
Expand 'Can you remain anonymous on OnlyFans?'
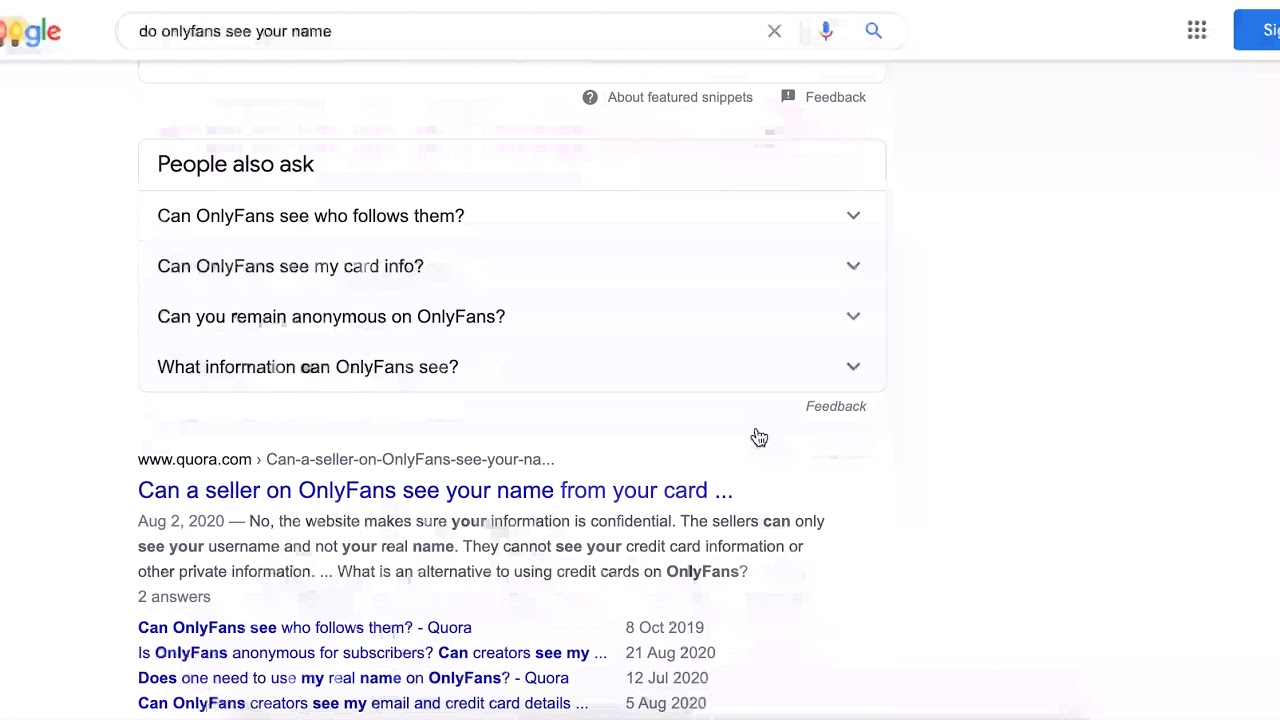click(512, 316)
